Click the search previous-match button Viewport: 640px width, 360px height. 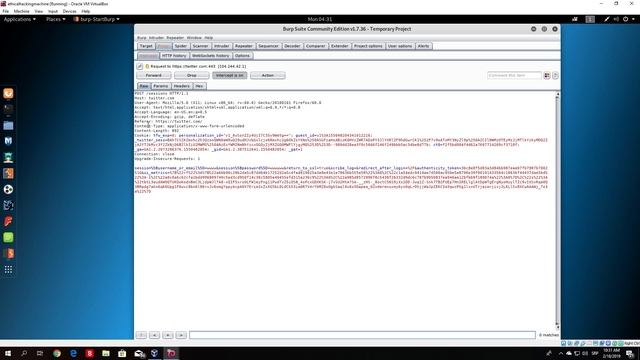click(154, 335)
